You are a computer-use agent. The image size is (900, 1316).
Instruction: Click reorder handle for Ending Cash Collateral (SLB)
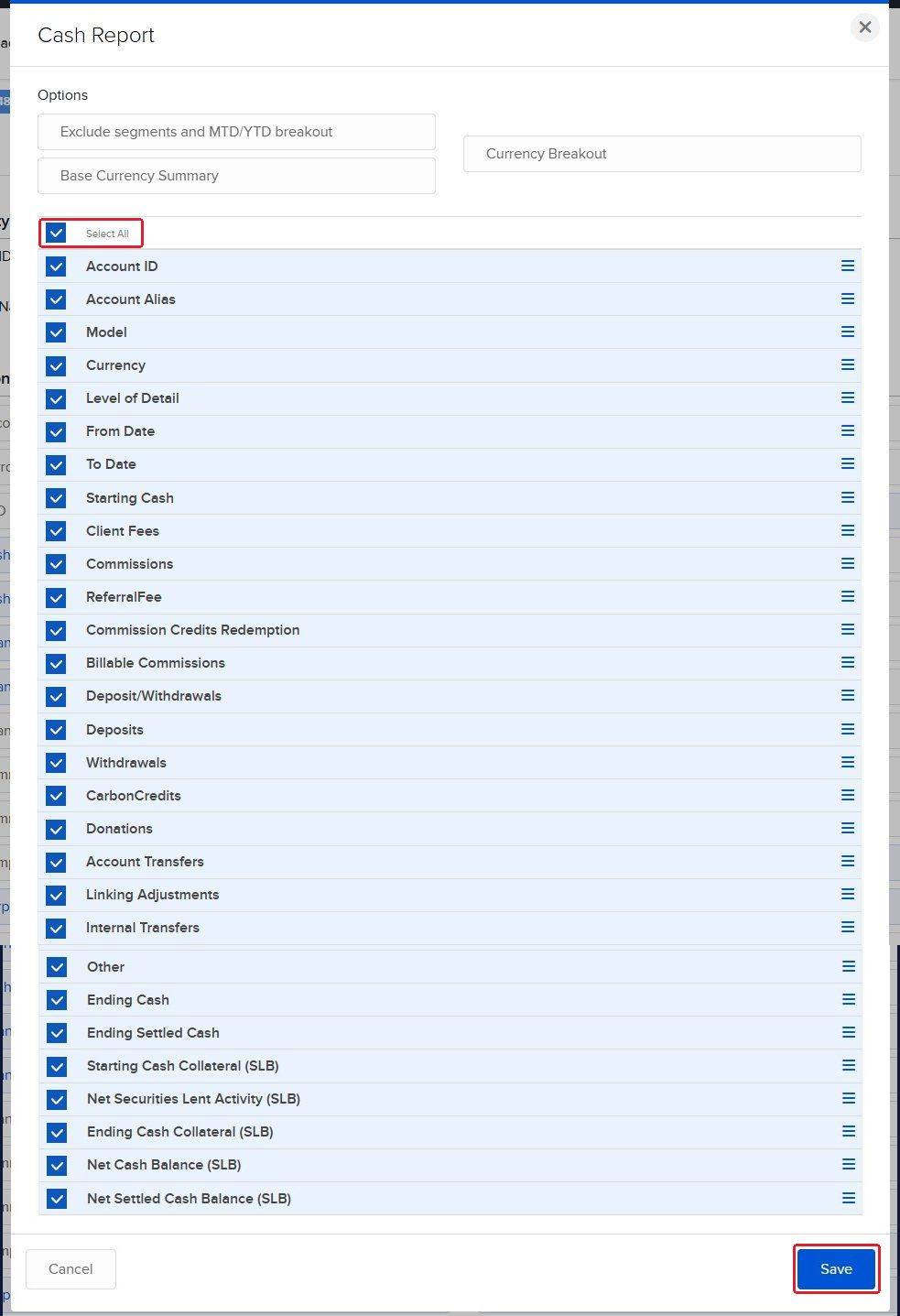(849, 1131)
